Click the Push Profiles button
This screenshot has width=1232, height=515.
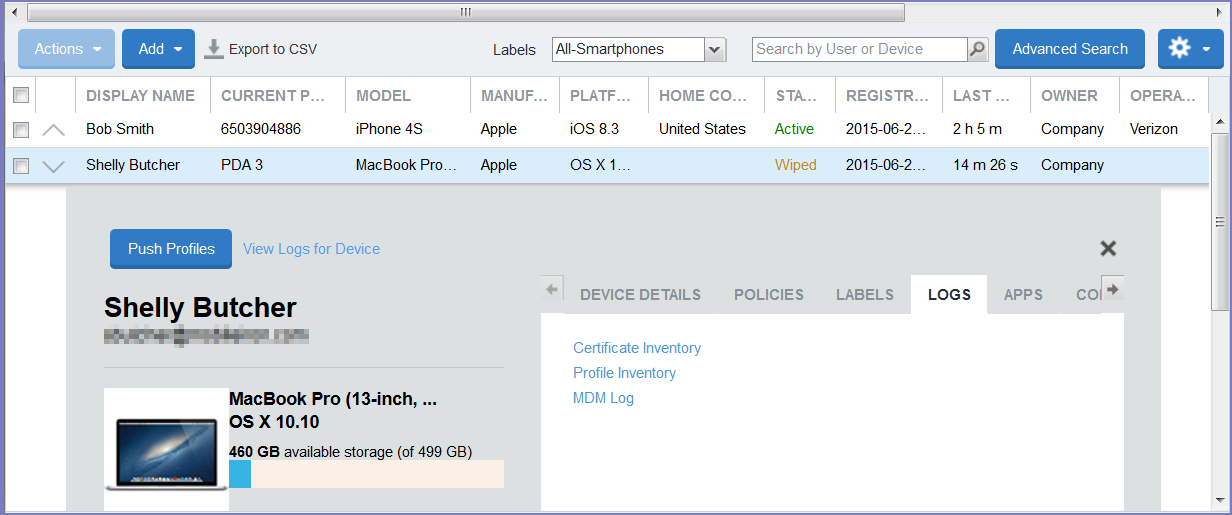pos(171,249)
